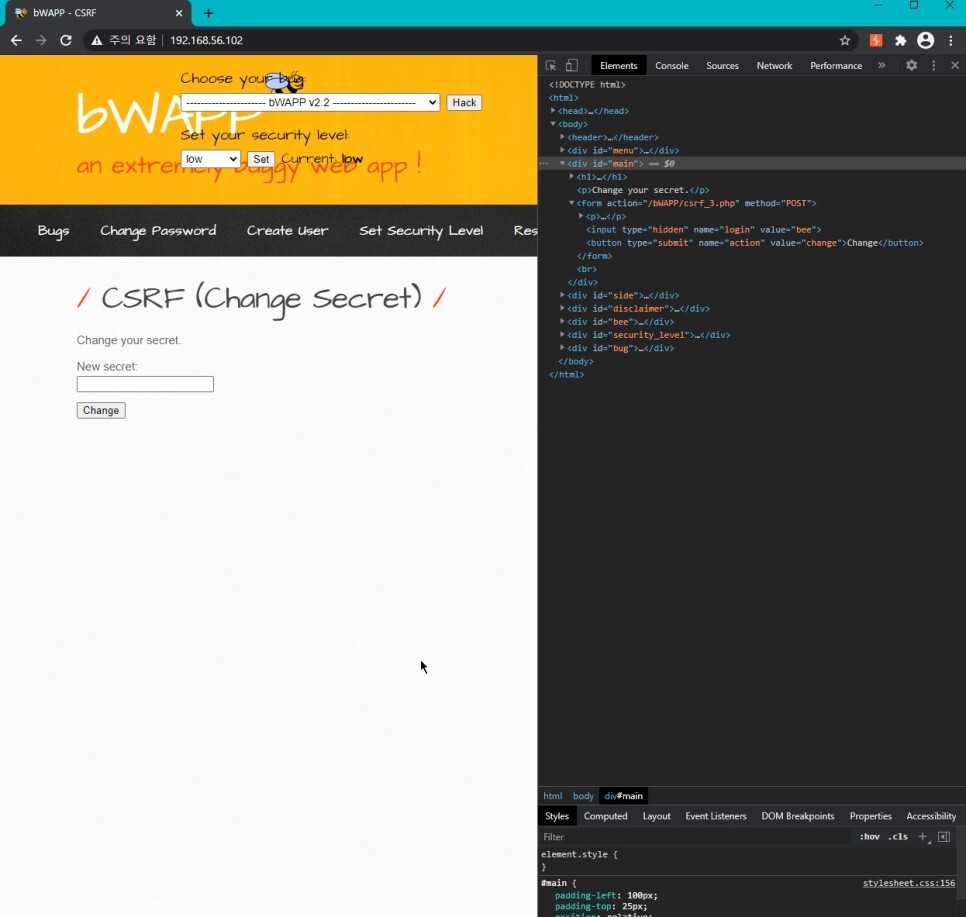Expand the head element node
Viewport: 966px width, 917px height.
553,111
